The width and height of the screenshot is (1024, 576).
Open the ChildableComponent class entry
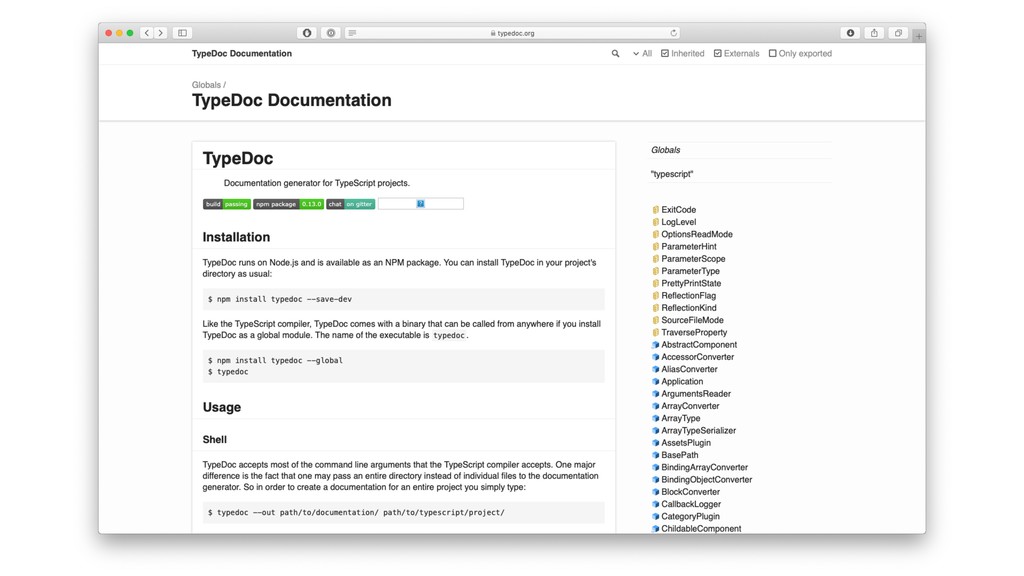[x=701, y=529]
